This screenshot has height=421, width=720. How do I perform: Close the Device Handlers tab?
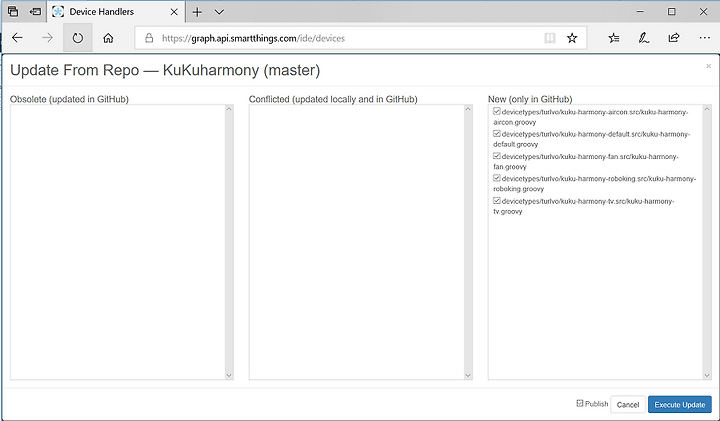[x=174, y=12]
